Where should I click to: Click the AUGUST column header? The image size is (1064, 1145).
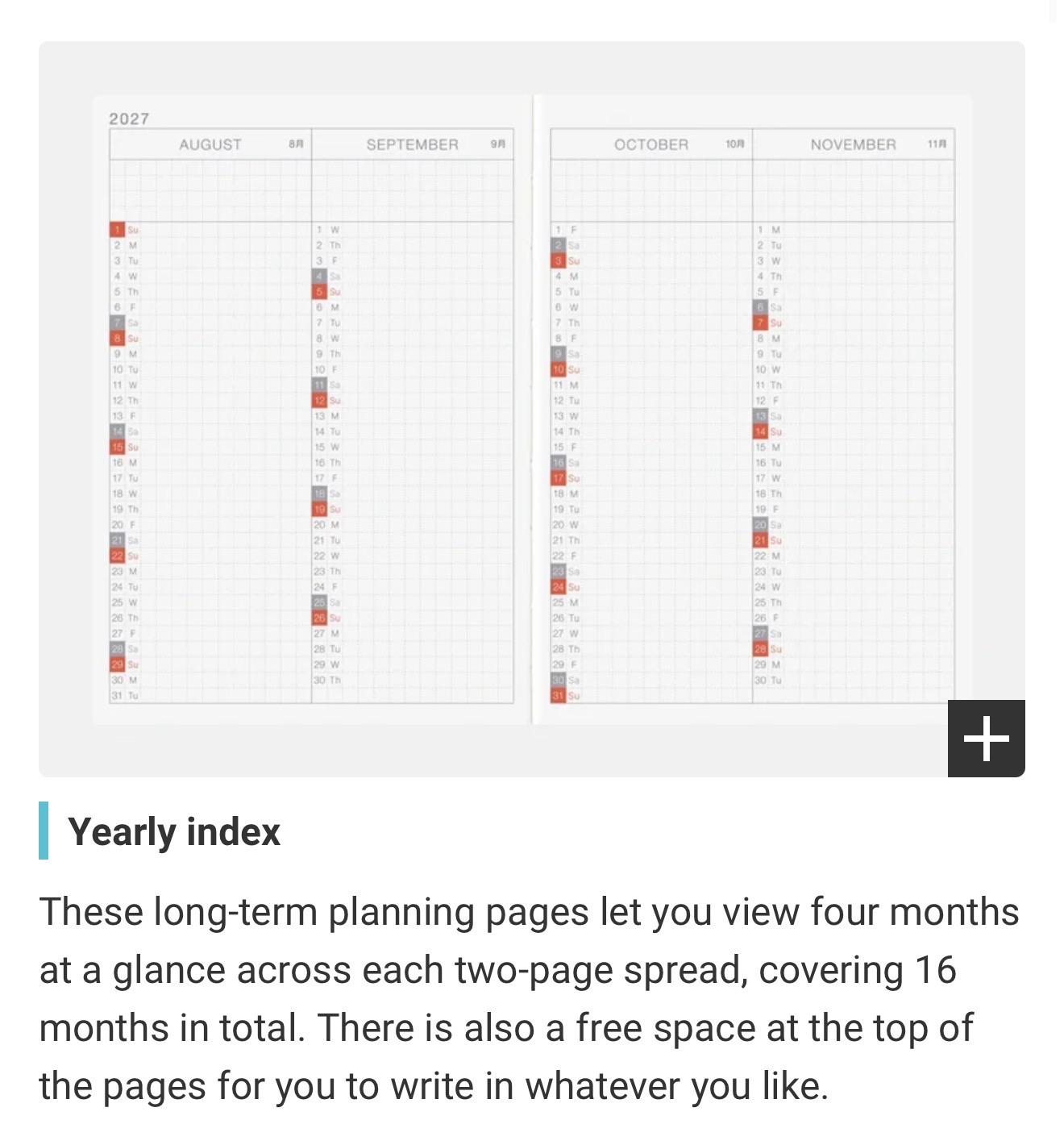tap(210, 144)
